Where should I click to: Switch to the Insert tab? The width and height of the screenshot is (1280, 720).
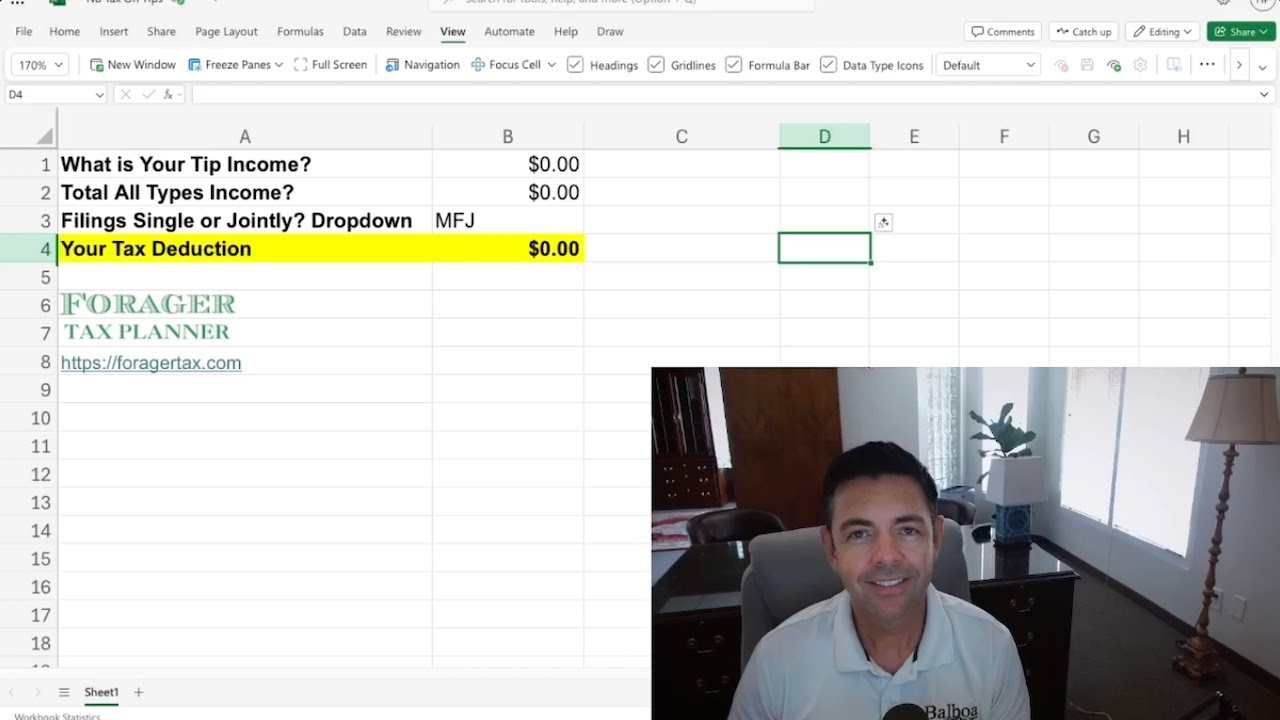113,32
